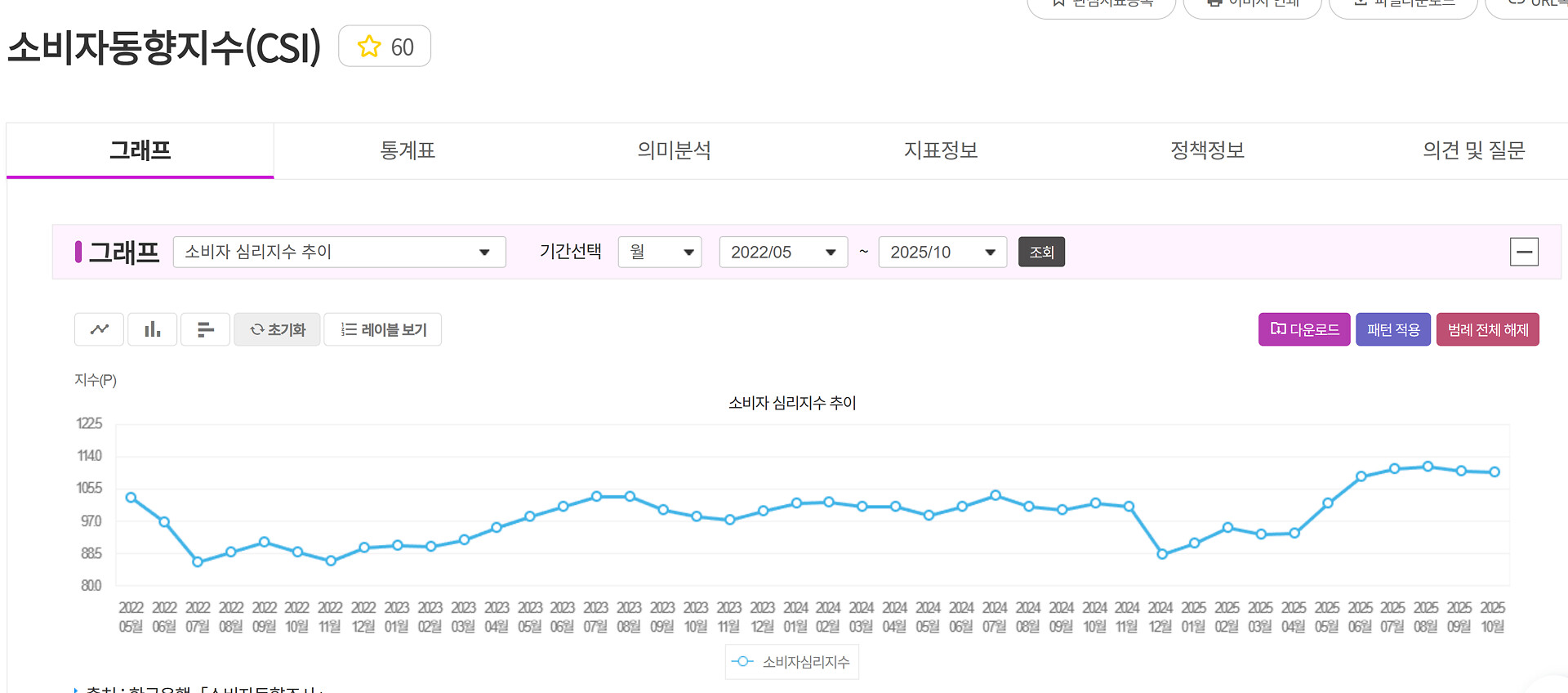Show the 정책정보 tab

click(x=1207, y=150)
